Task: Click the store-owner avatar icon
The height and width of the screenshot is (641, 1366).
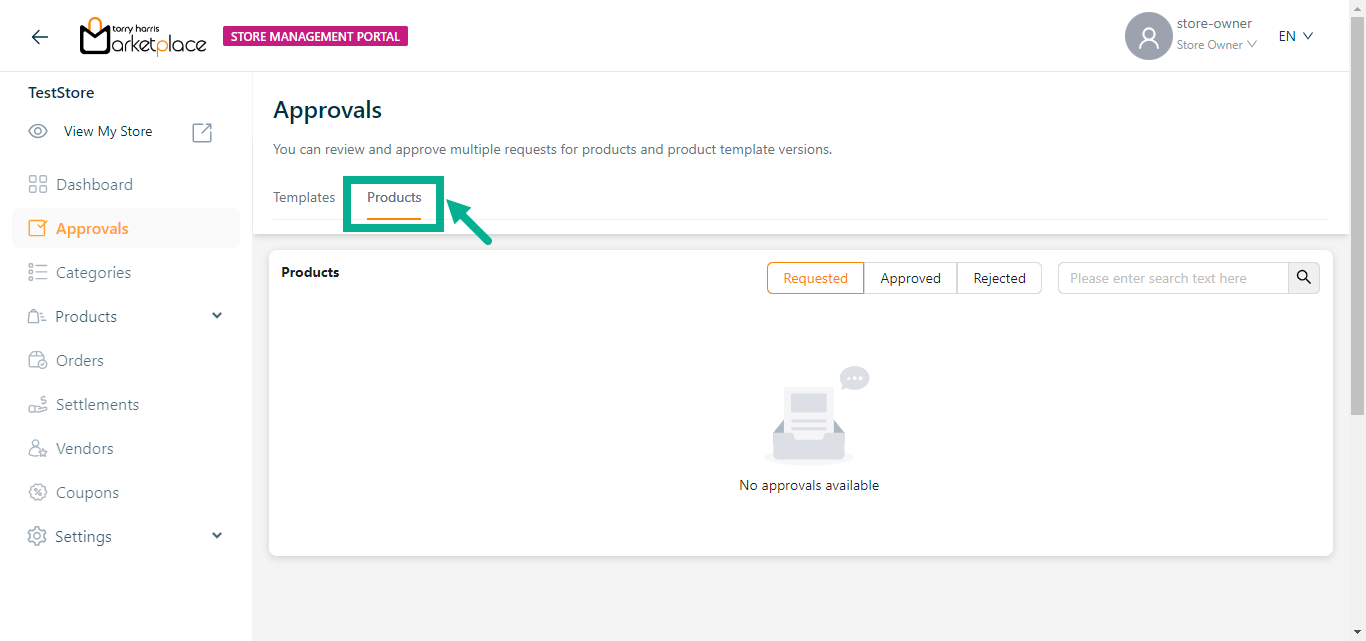Action: [1148, 37]
